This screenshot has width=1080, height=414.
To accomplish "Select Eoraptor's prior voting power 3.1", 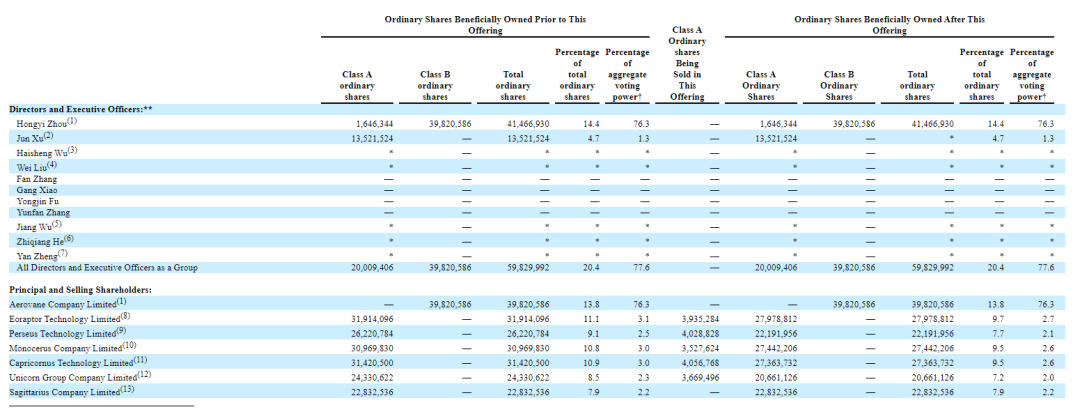I will pyautogui.click(x=643, y=319).
